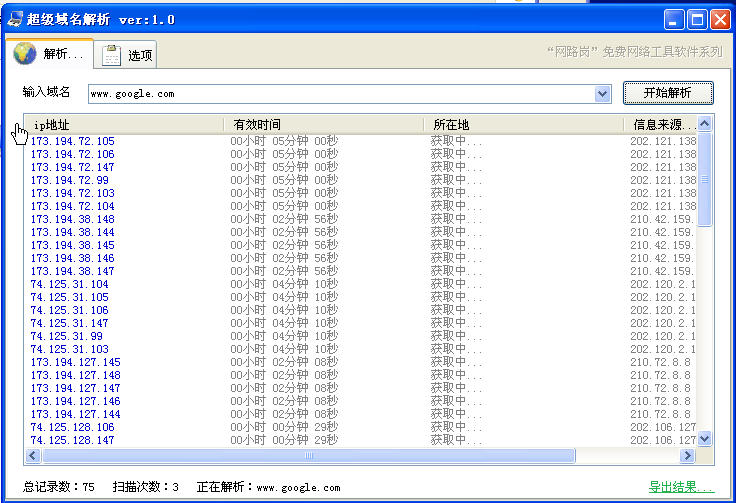Click the horizontal scrollbar left arrow
This screenshot has width=736, height=503.
click(x=32, y=455)
